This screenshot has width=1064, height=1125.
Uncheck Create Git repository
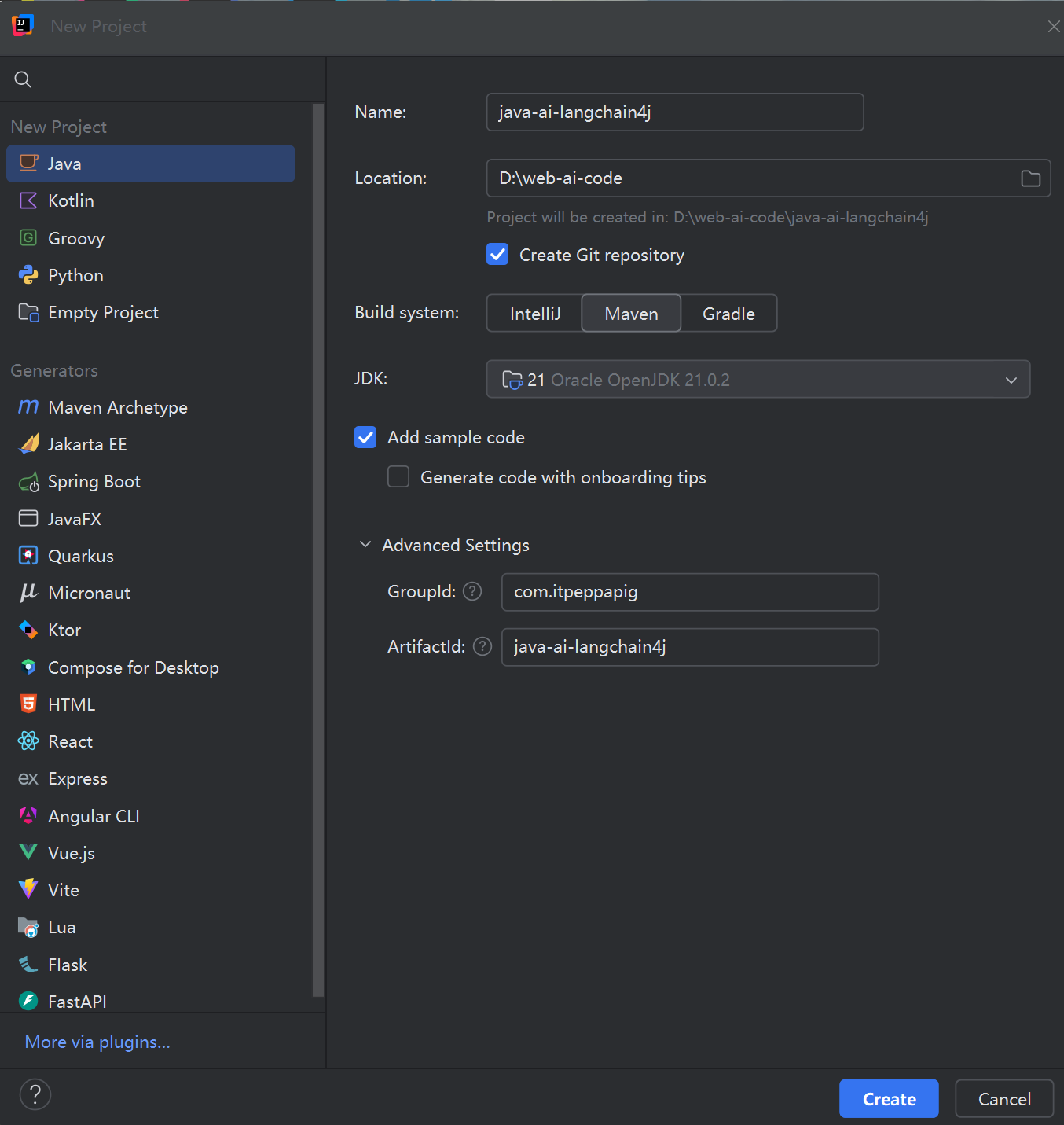pyautogui.click(x=497, y=255)
